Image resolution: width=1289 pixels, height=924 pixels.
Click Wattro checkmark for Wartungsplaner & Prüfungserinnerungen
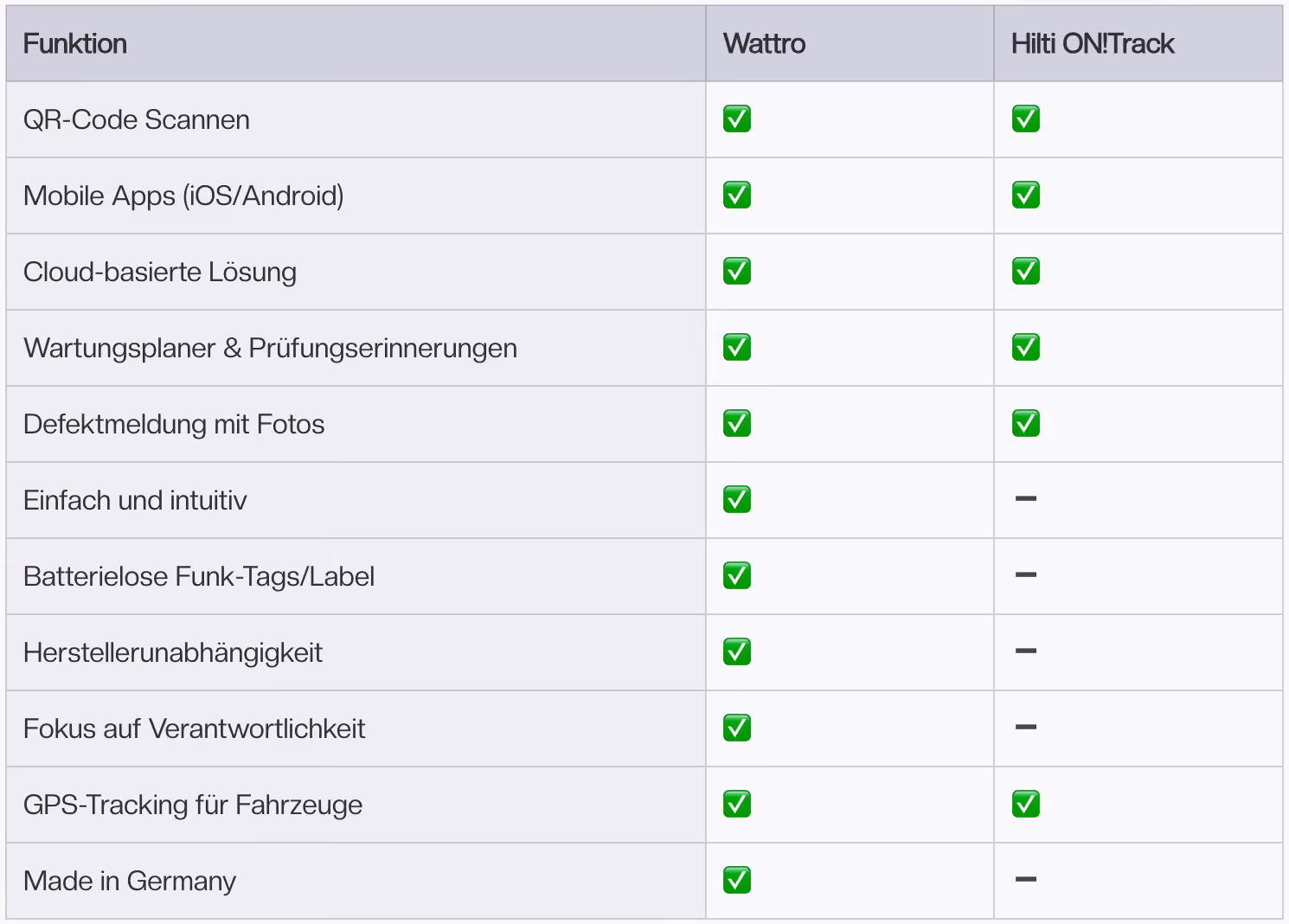[x=737, y=348]
